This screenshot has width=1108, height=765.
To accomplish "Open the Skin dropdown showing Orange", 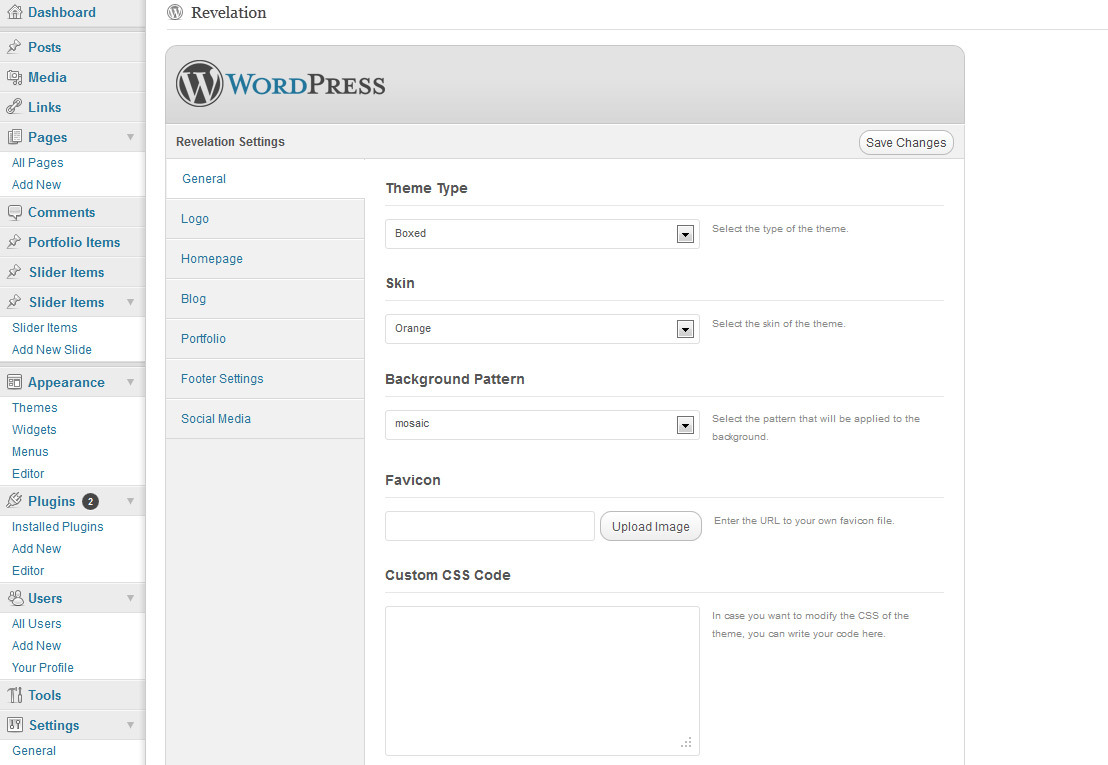I will pos(542,329).
